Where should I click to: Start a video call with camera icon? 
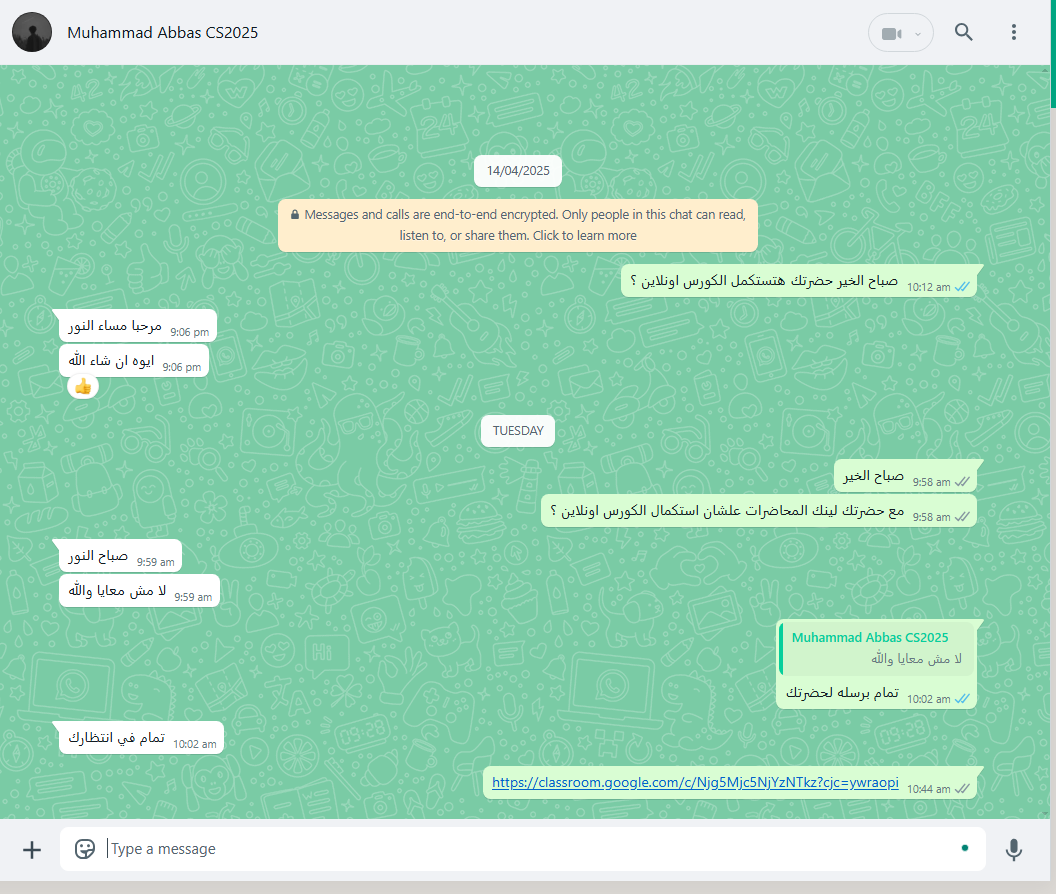pos(891,34)
